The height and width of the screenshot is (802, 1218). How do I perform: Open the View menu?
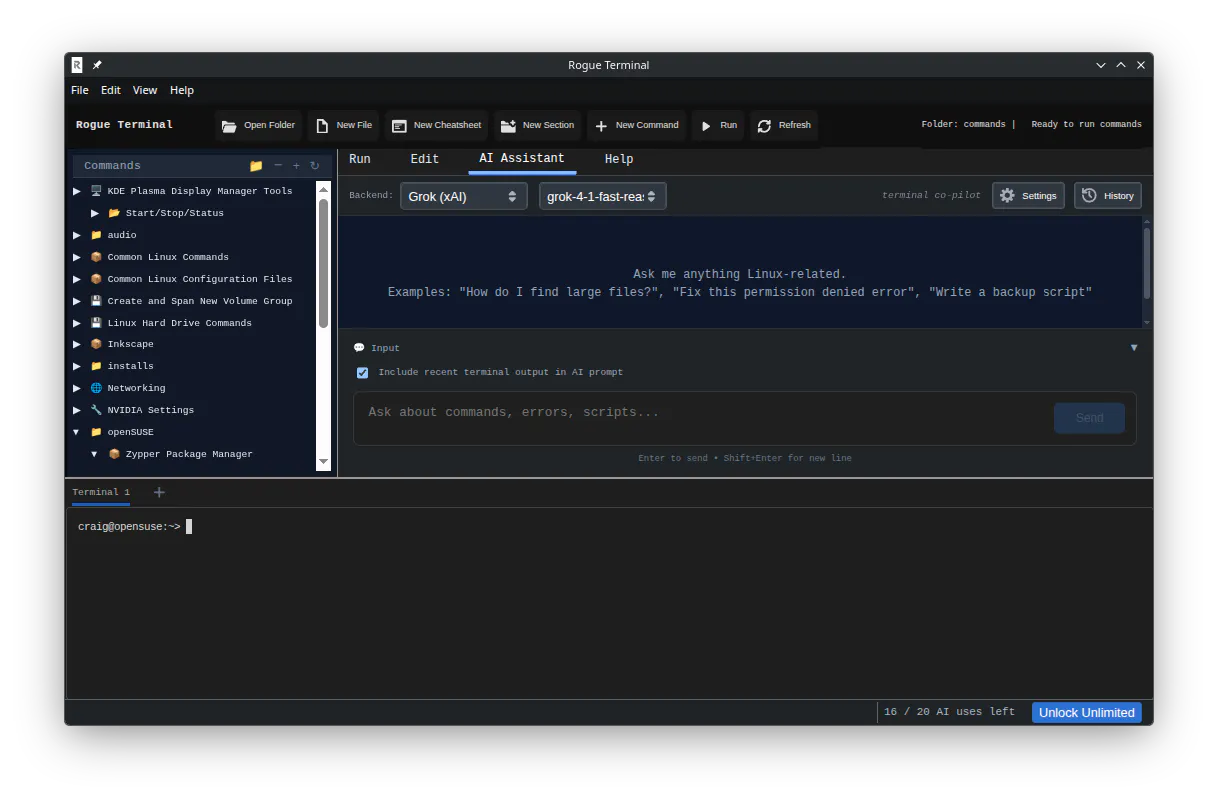point(145,90)
